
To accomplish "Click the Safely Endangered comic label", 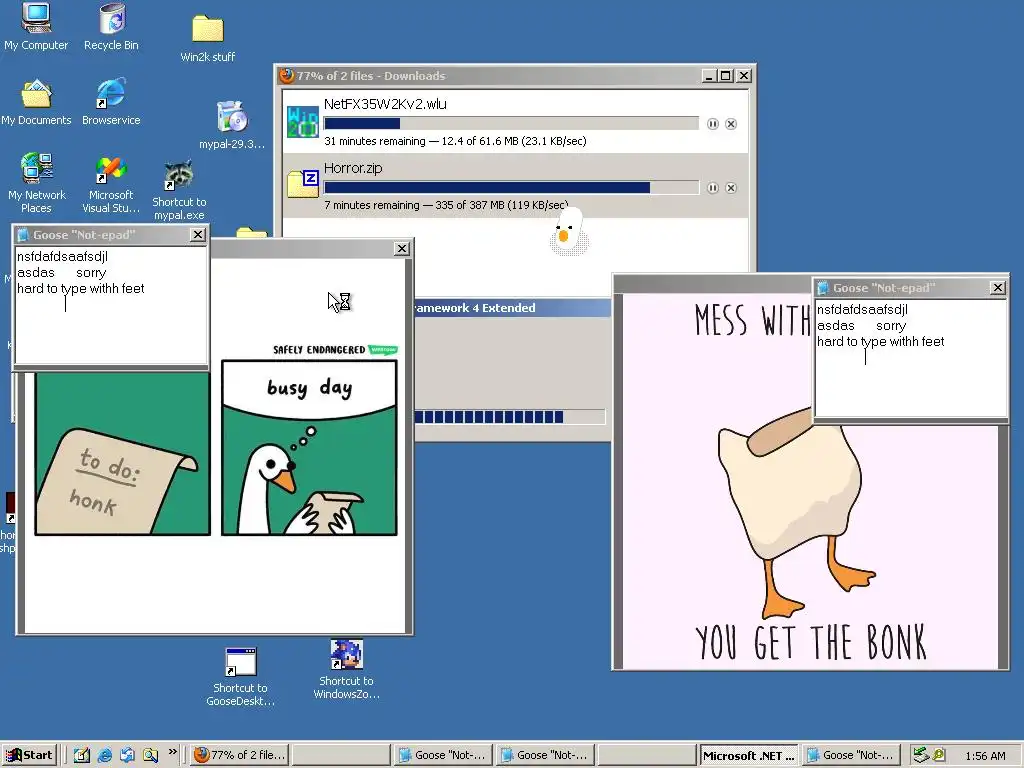I will [x=335, y=349].
